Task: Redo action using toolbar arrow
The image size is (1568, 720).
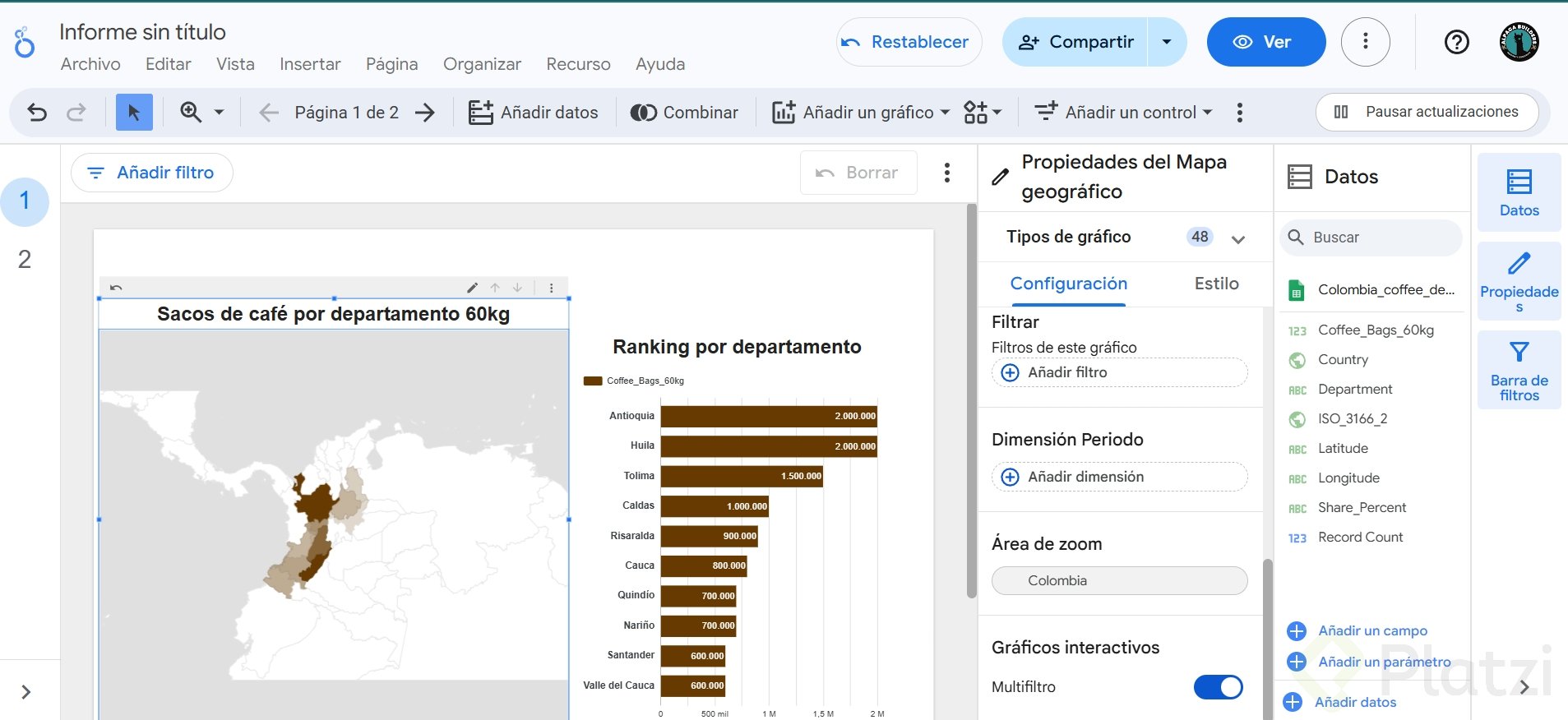Action: click(x=76, y=112)
